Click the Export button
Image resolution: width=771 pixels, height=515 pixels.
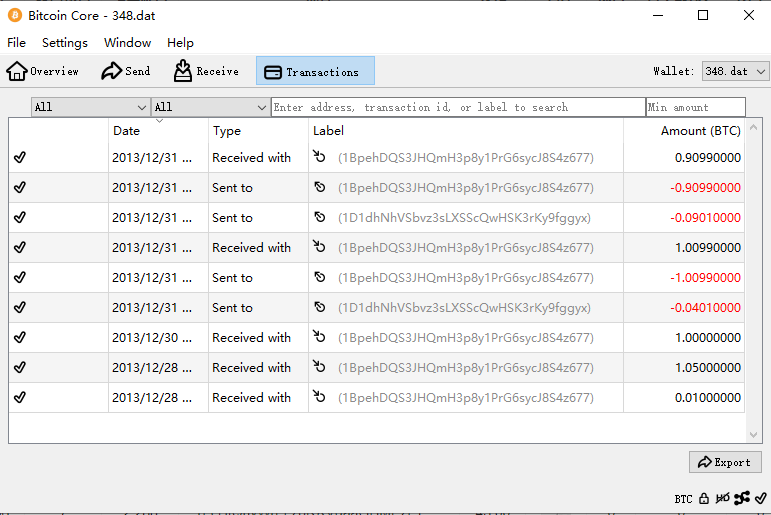click(x=725, y=462)
